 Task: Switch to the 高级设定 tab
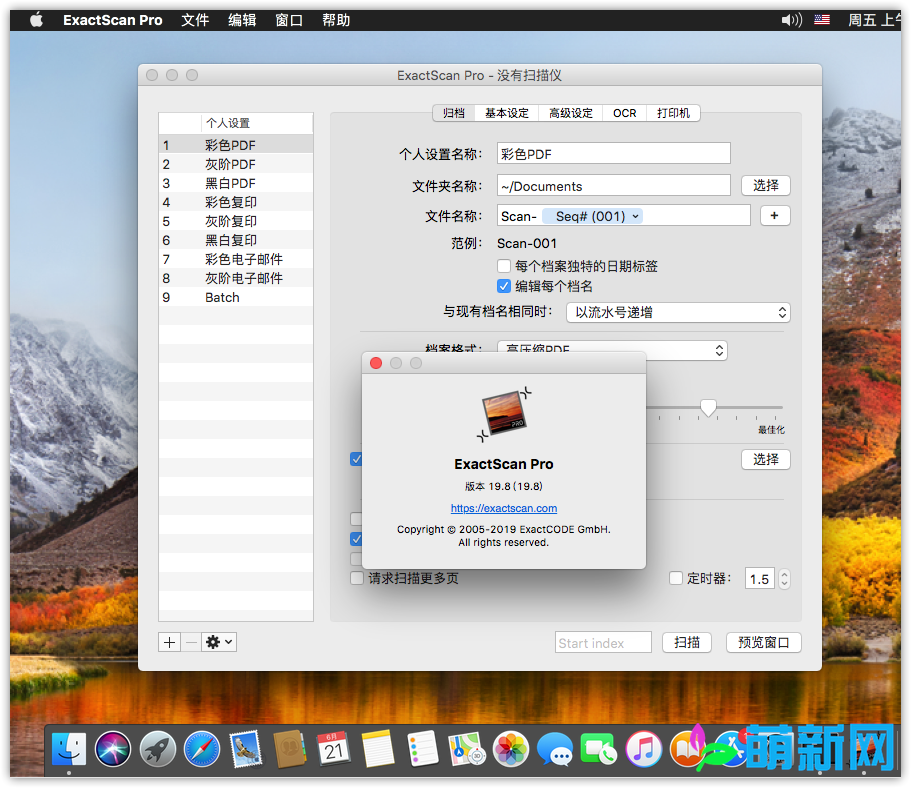pyautogui.click(x=571, y=113)
